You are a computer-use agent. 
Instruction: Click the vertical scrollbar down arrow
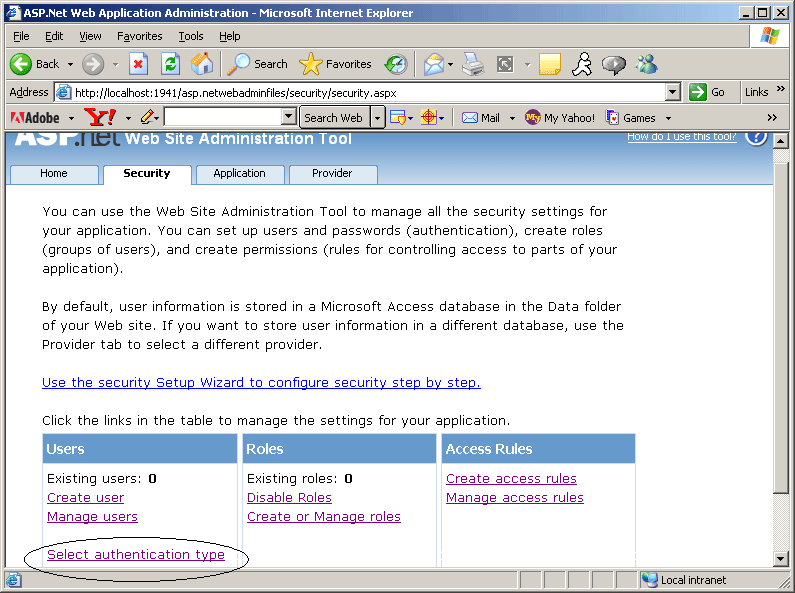coord(781,558)
